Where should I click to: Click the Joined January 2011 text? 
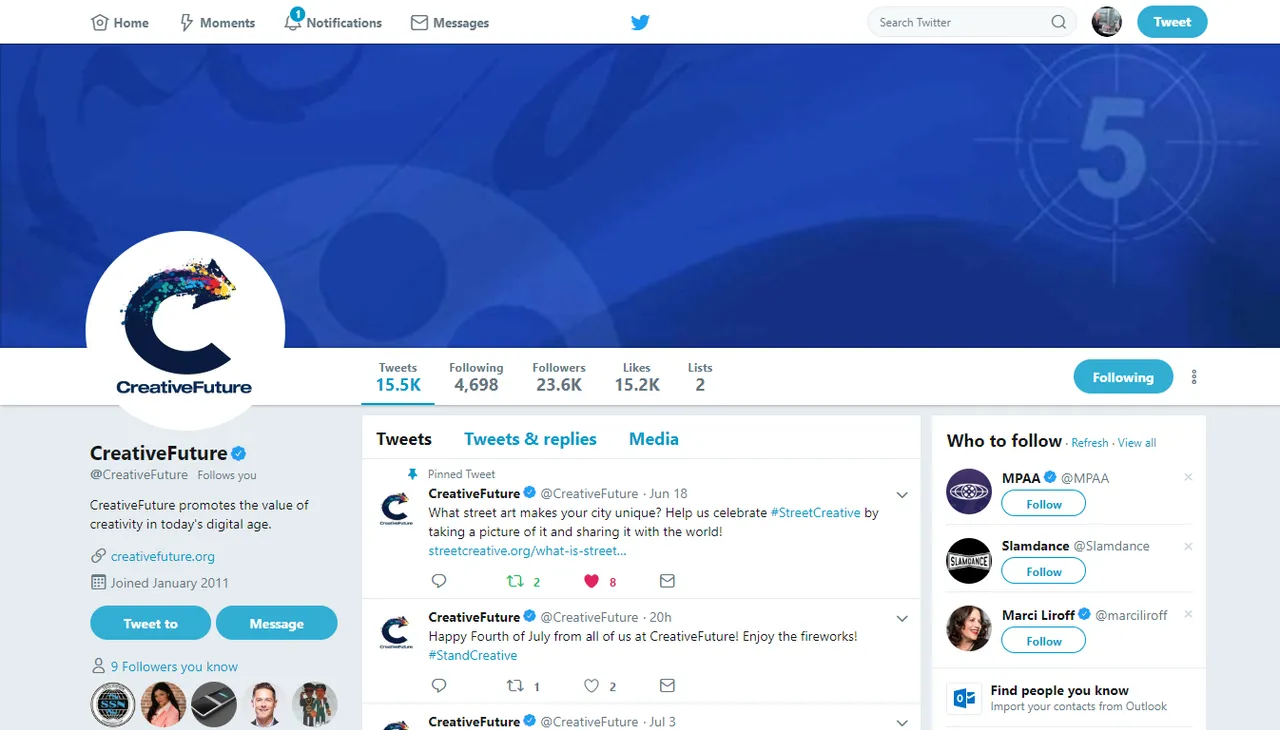click(170, 583)
